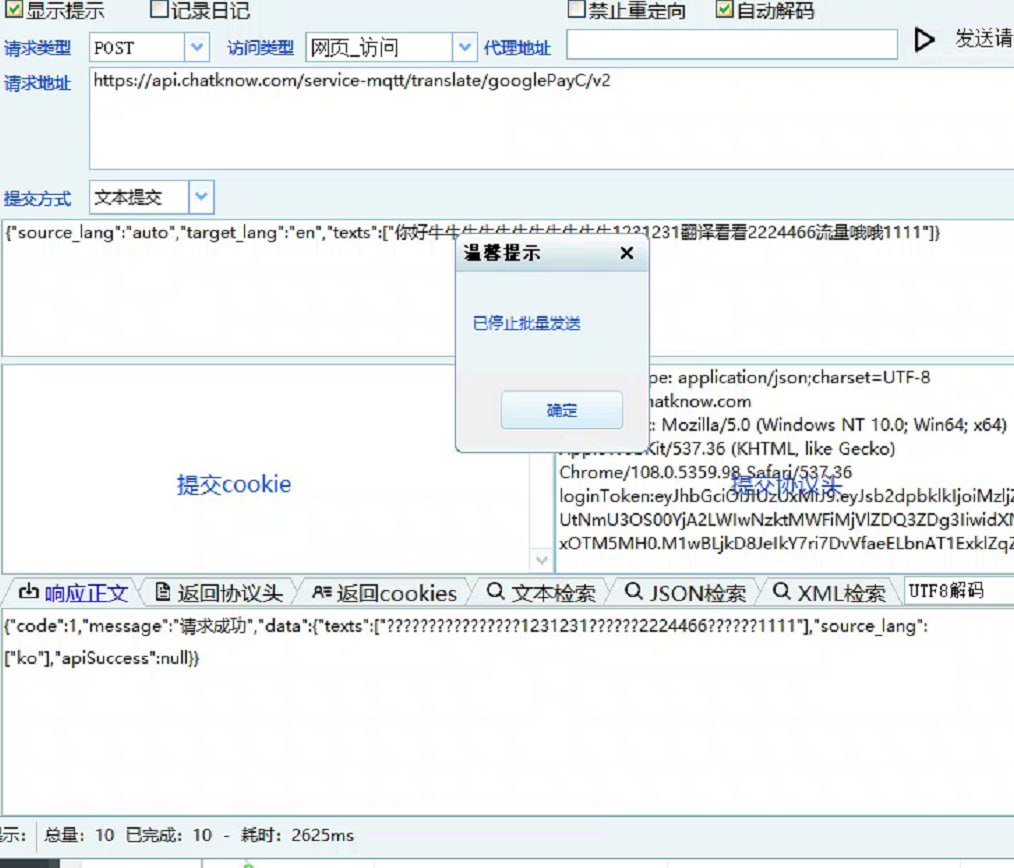Click the document icon of 返回协议头
The width and height of the screenshot is (1014, 868).
(x=163, y=593)
